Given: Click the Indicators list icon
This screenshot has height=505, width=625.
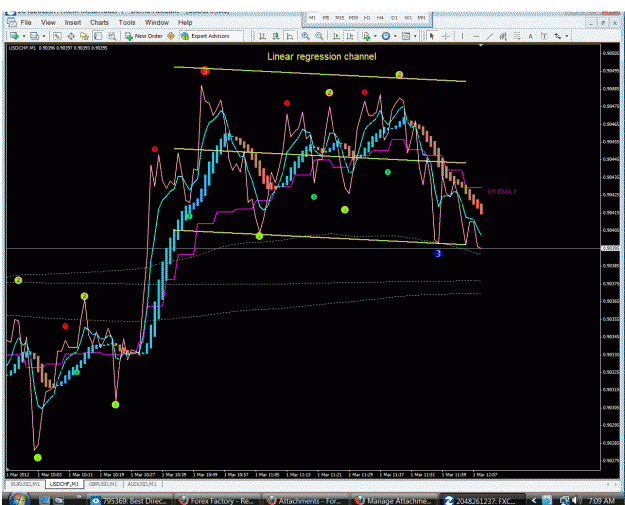Looking at the screenshot, I should 366,36.
